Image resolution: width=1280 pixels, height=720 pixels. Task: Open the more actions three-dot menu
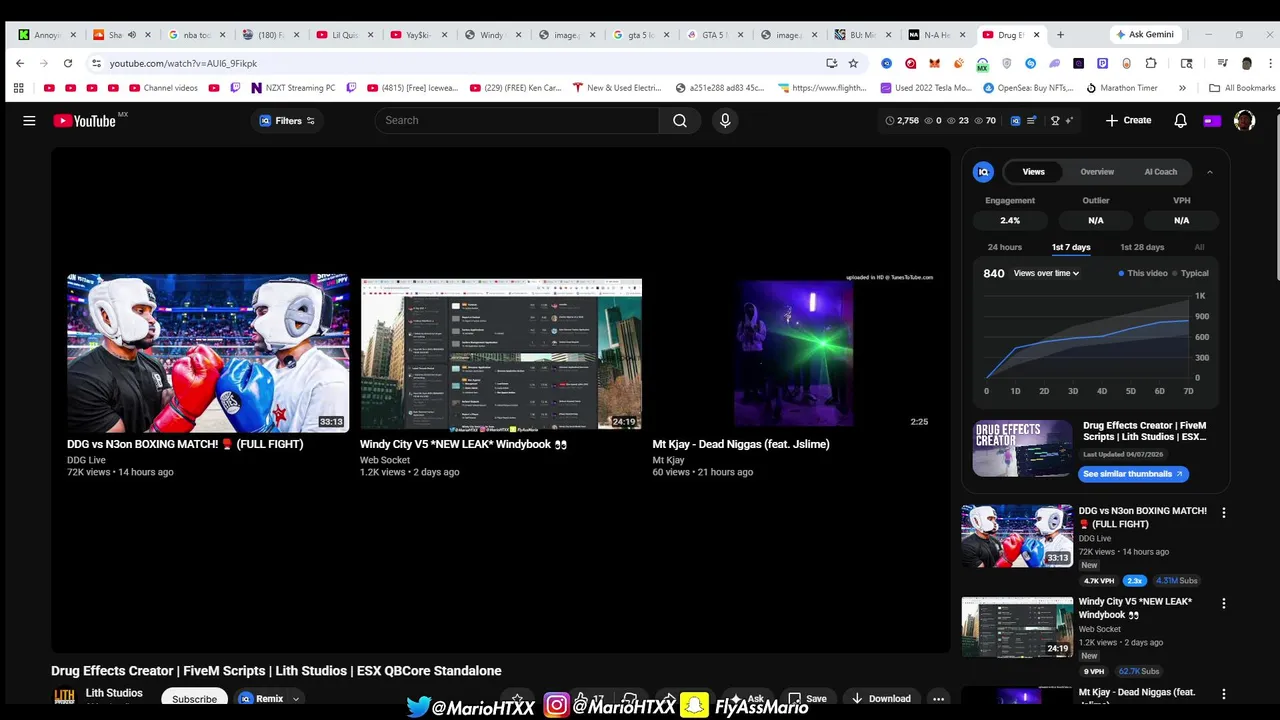(938, 699)
